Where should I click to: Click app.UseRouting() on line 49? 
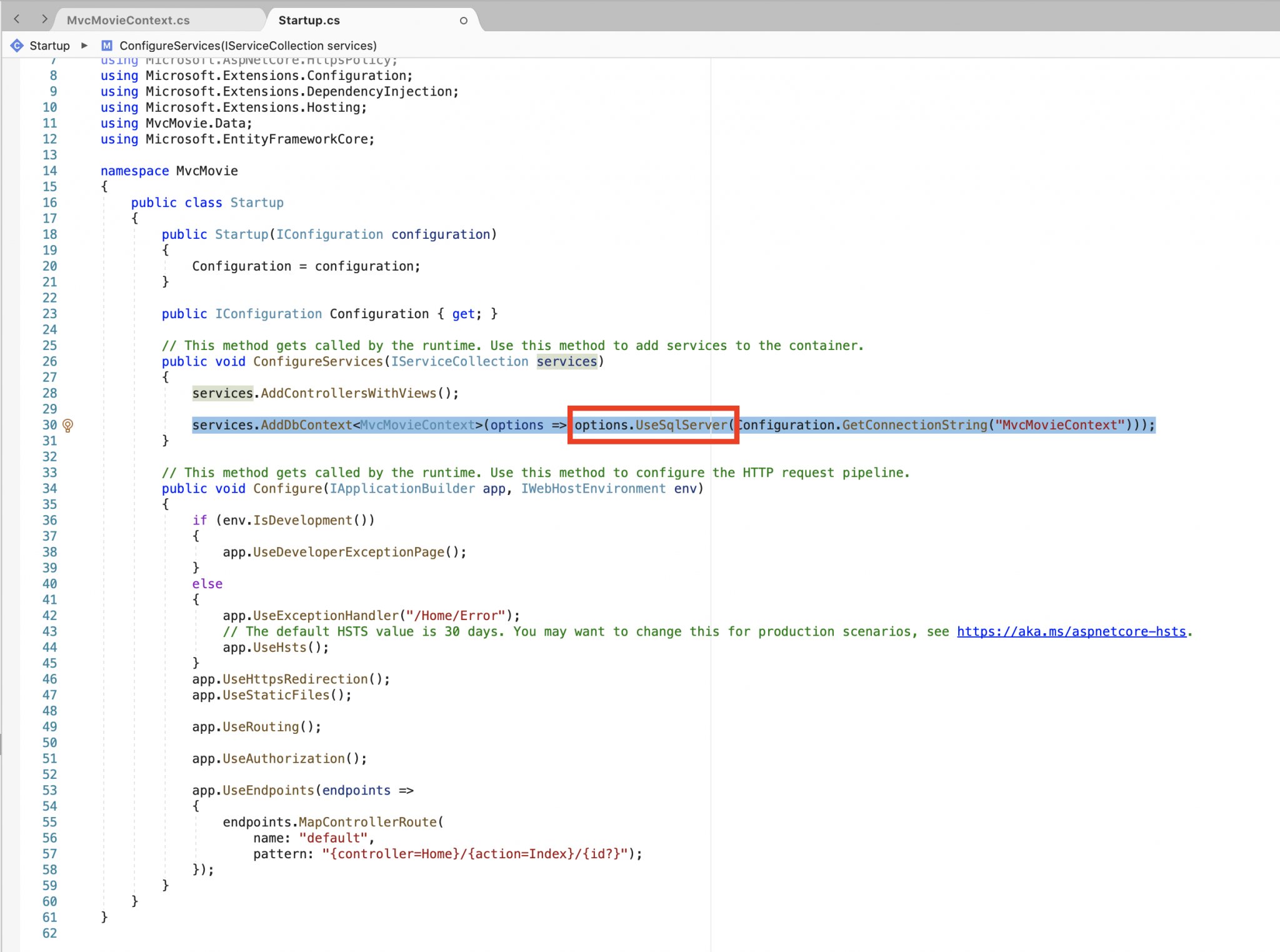pyautogui.click(x=256, y=727)
